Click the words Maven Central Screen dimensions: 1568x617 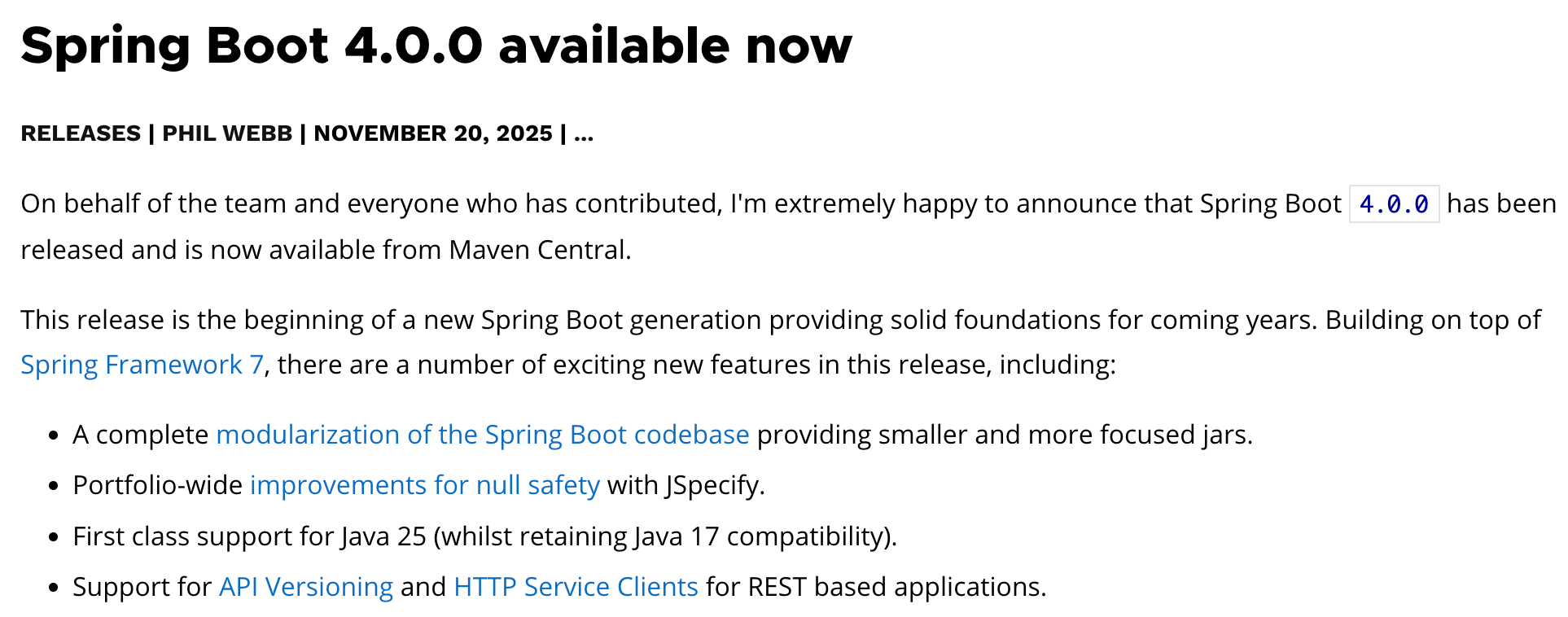[538, 250]
